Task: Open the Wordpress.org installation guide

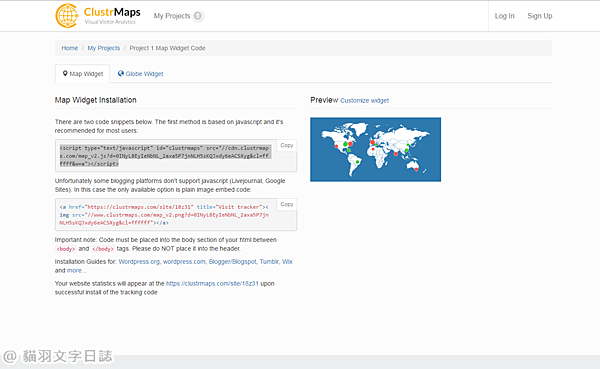Action: coord(139,262)
